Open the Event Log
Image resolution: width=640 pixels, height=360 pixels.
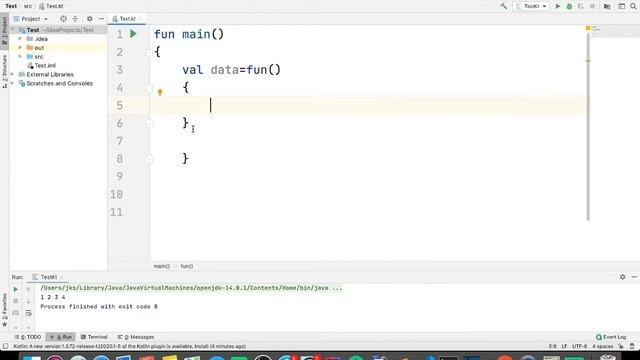pos(611,337)
